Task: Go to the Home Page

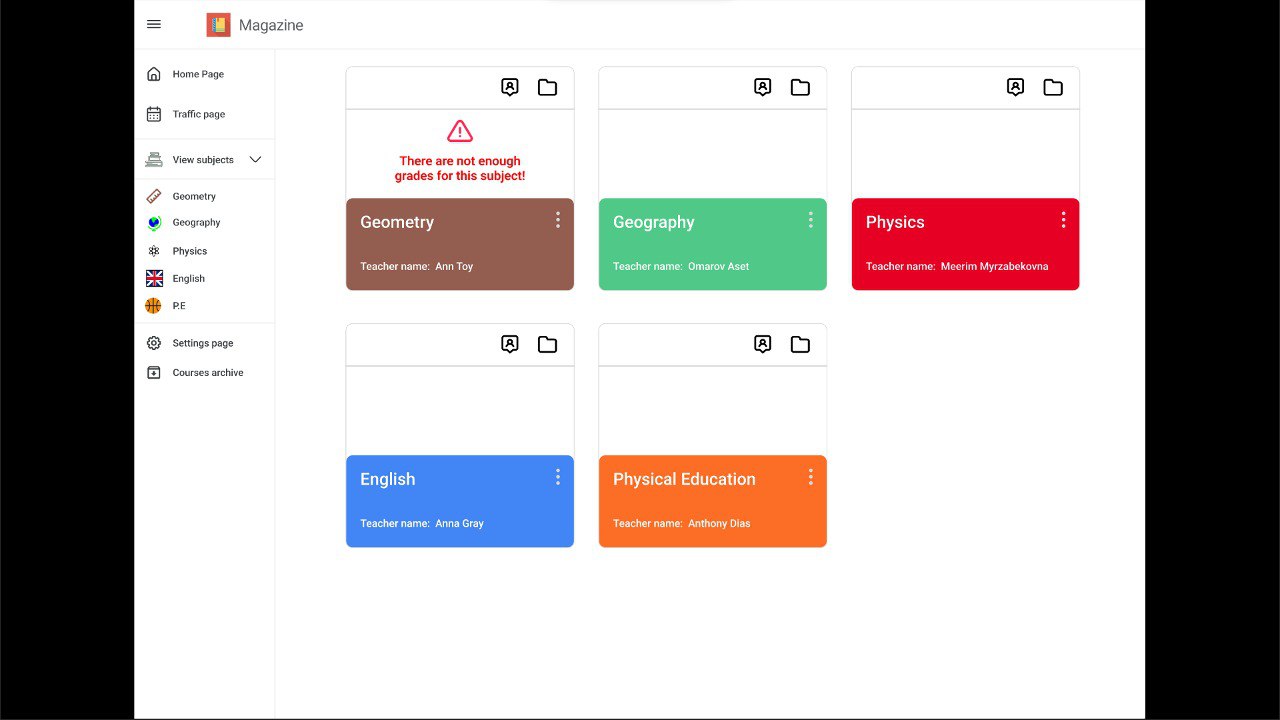Action: click(198, 74)
